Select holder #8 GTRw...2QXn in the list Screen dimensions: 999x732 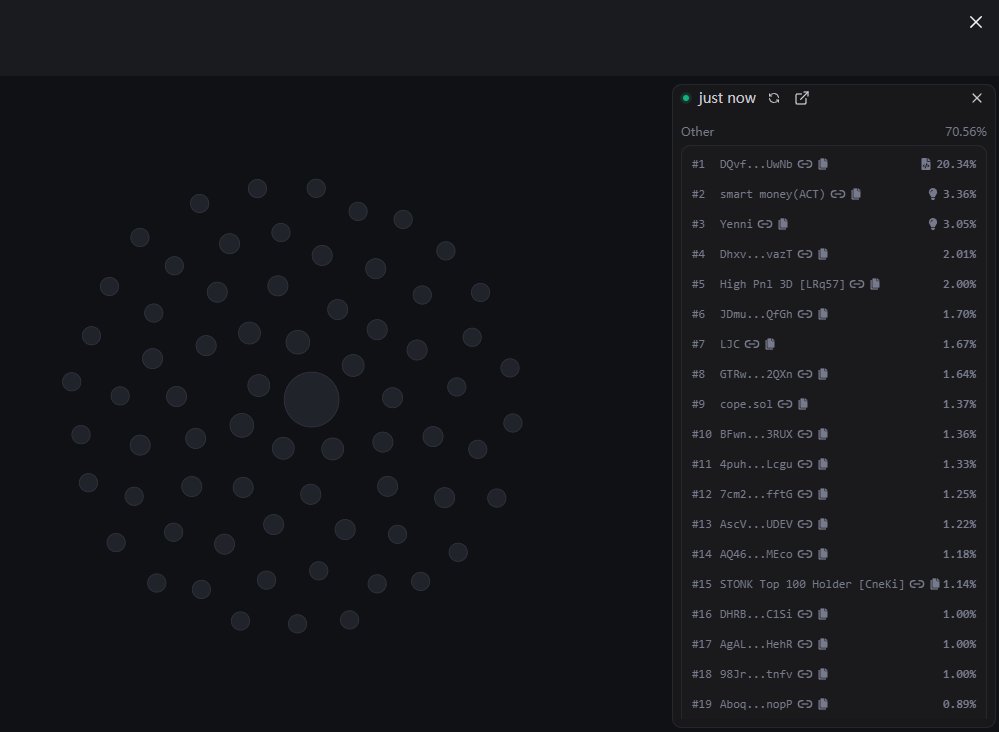[755, 374]
